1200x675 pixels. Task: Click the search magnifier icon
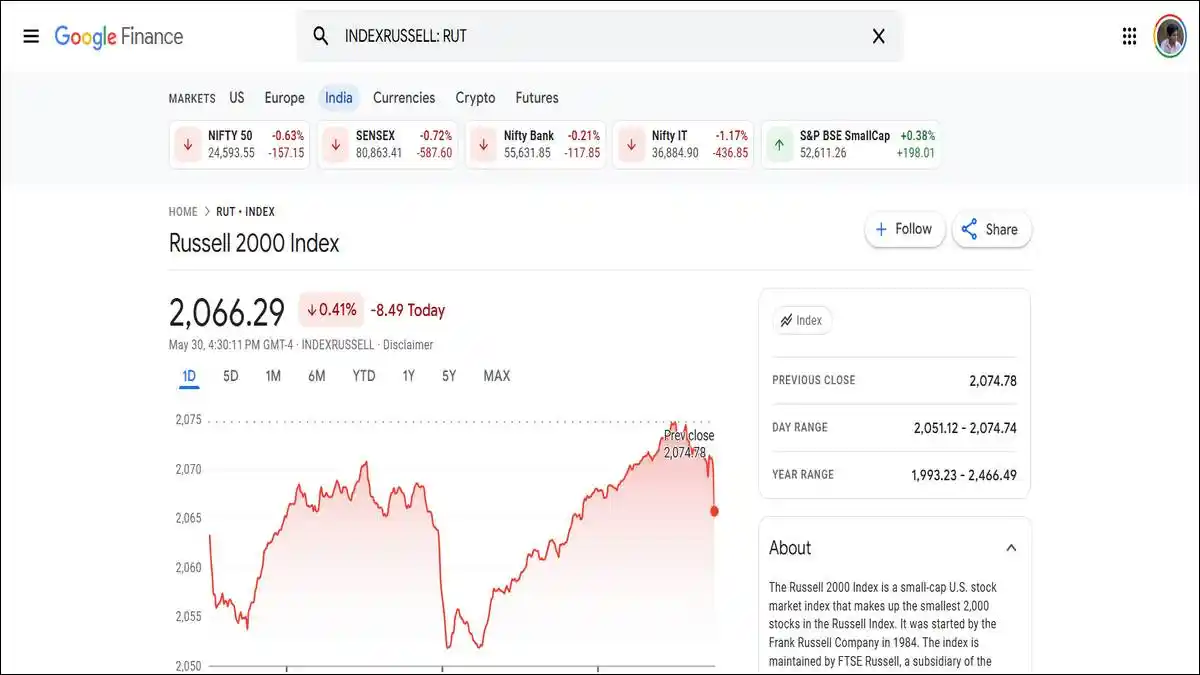pyautogui.click(x=320, y=35)
